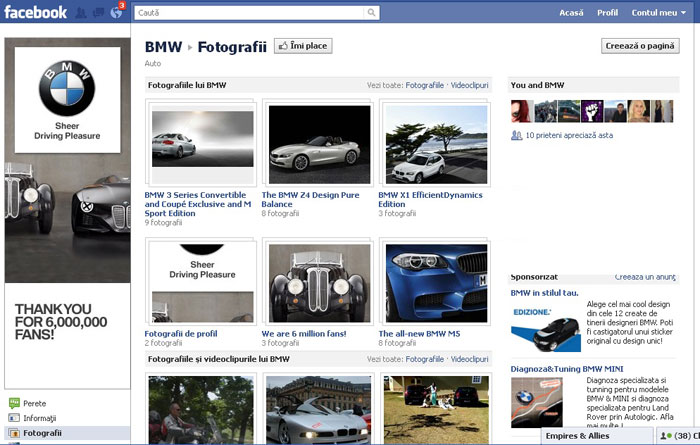Click BMW X1 EfficientDynamics Edition title
Viewport: 700px width, 445px height.
(430, 200)
